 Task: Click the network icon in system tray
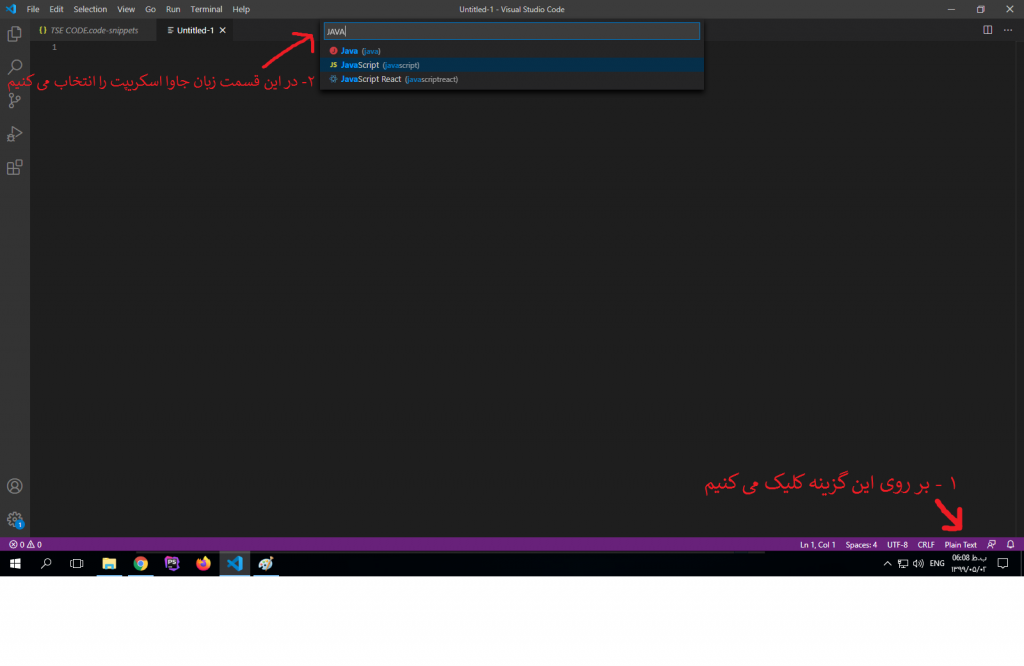pos(903,563)
